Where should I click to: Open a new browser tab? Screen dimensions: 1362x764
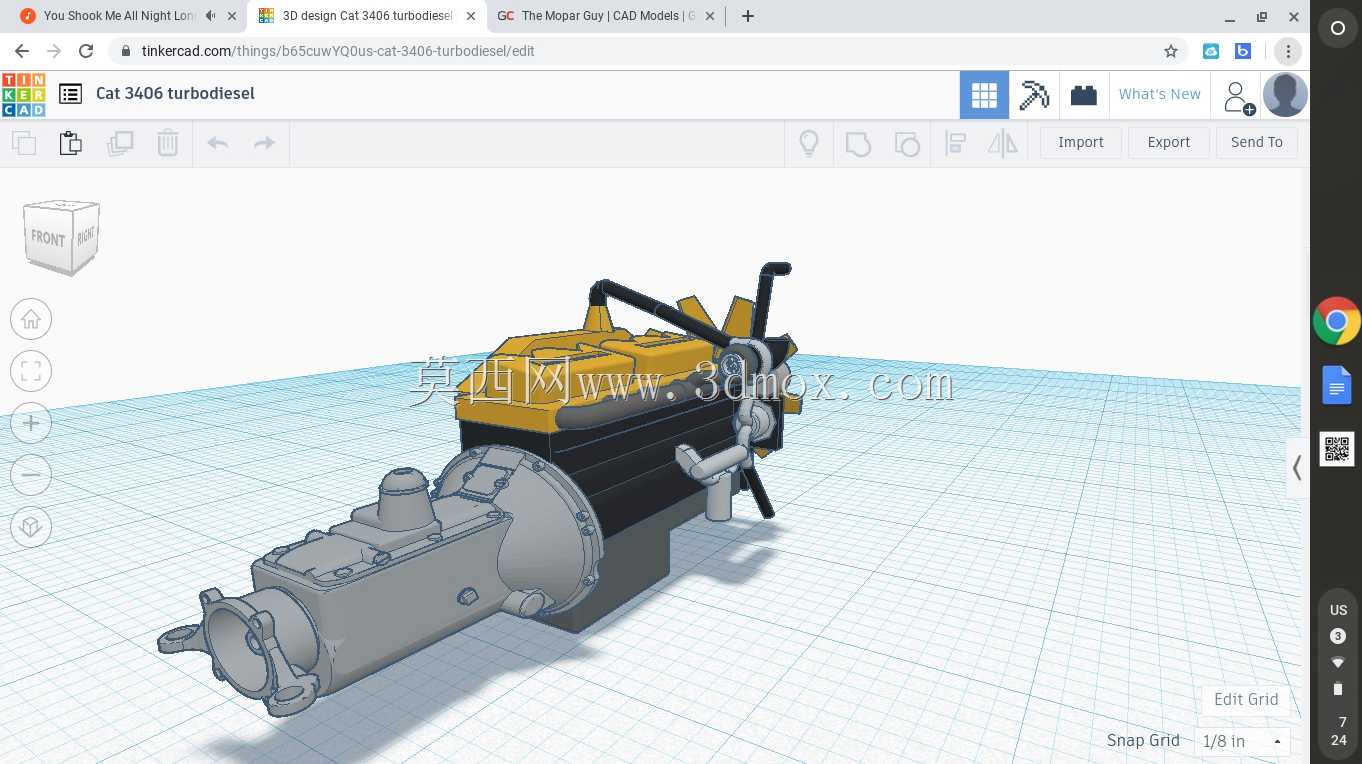click(x=747, y=16)
